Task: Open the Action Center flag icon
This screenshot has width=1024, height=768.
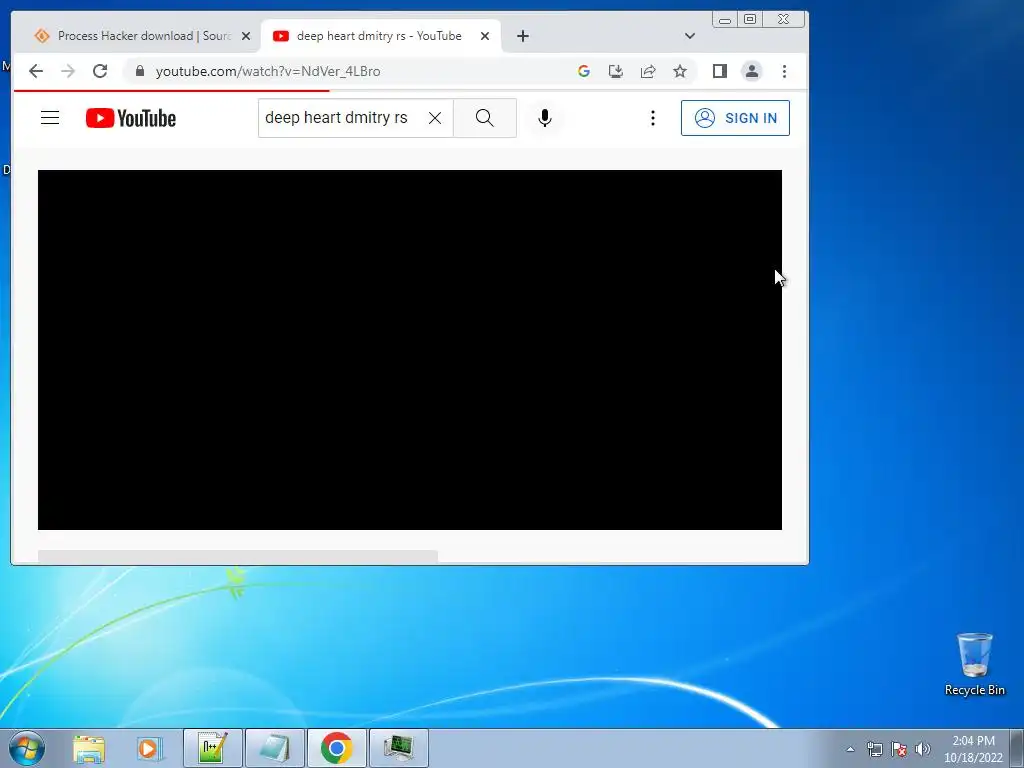Action: 899,749
